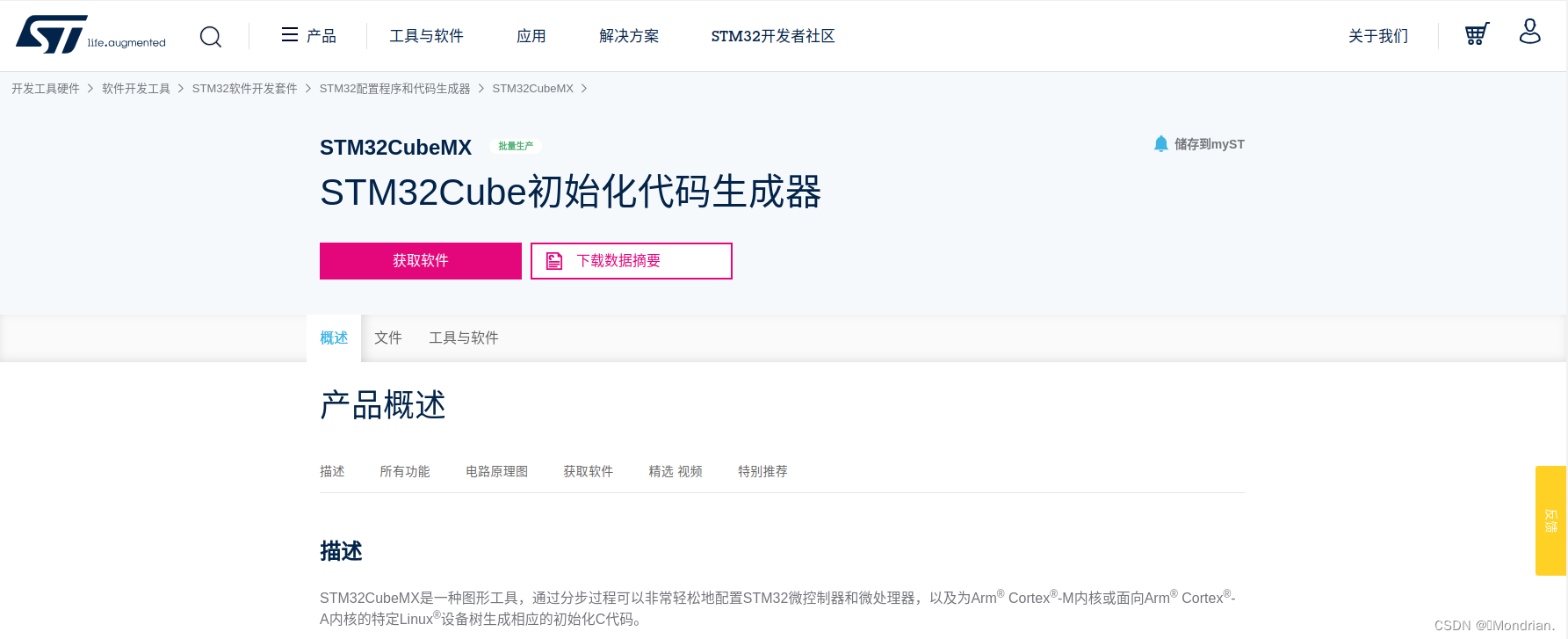Switch to the 工具与软件 tab
Image resolution: width=1568 pixels, height=639 pixels.
tap(464, 338)
